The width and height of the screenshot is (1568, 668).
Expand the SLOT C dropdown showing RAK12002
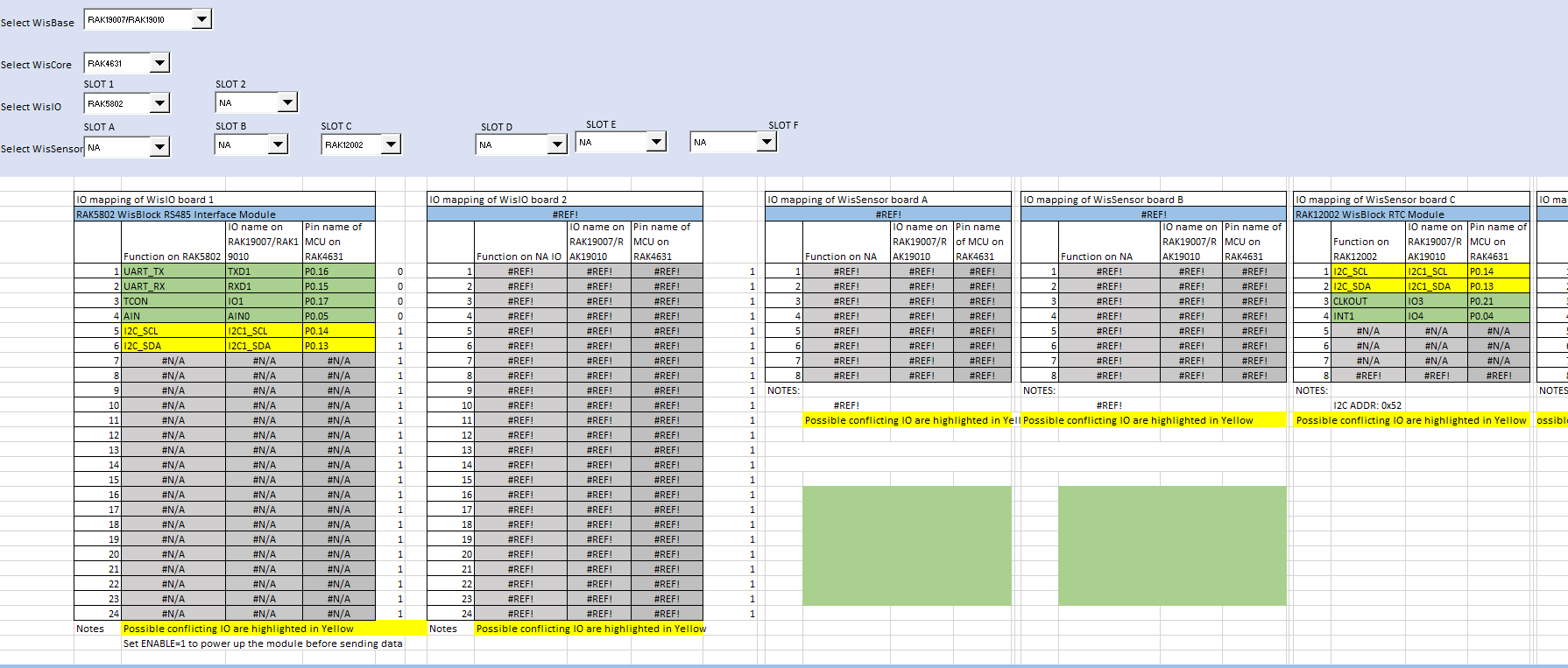[391, 144]
